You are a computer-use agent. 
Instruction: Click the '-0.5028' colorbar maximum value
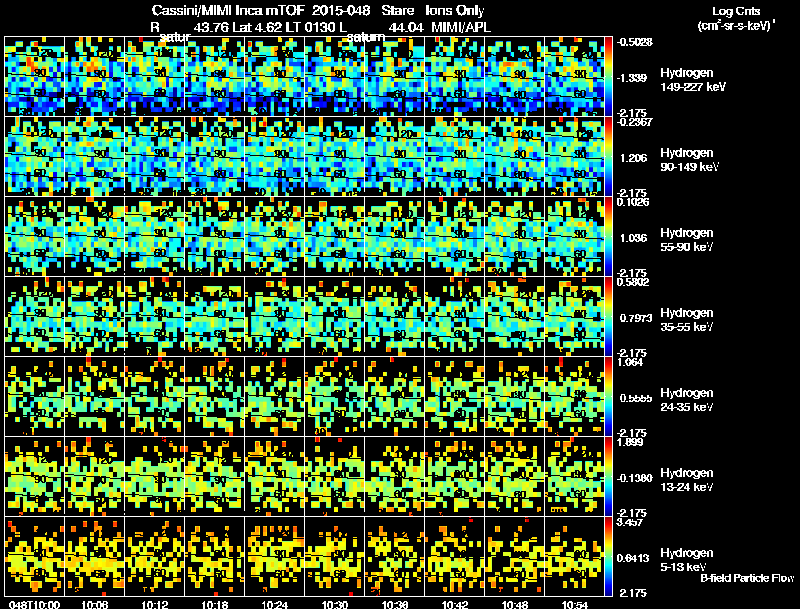tap(634, 42)
